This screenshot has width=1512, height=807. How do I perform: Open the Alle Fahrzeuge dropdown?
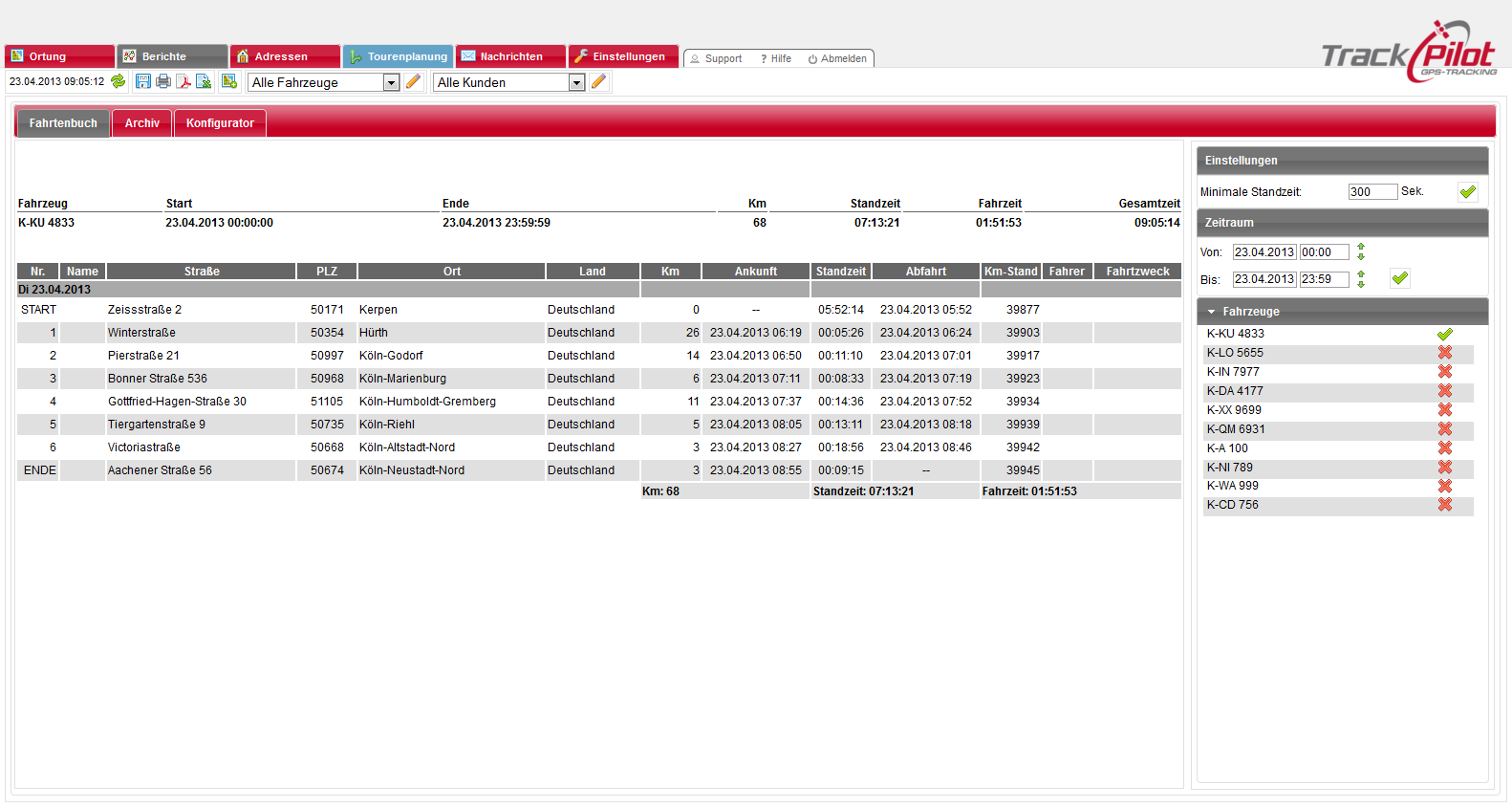pyautogui.click(x=391, y=83)
